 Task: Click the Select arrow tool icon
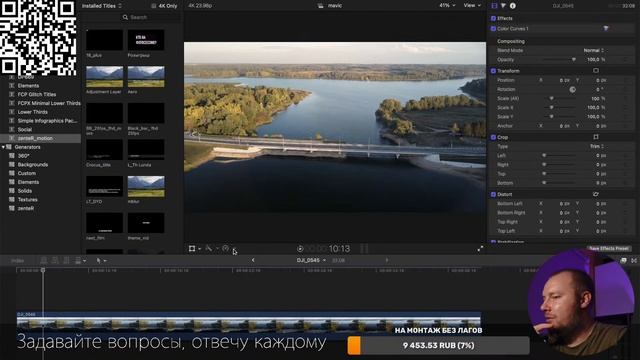tap(98, 260)
